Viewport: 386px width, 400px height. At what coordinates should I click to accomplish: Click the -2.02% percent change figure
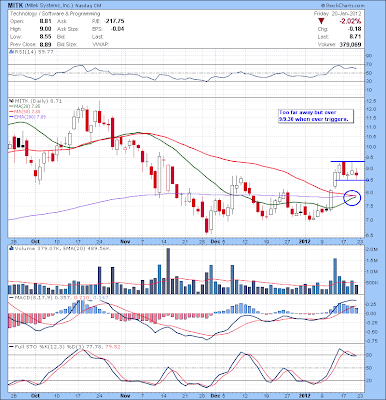[350, 21]
